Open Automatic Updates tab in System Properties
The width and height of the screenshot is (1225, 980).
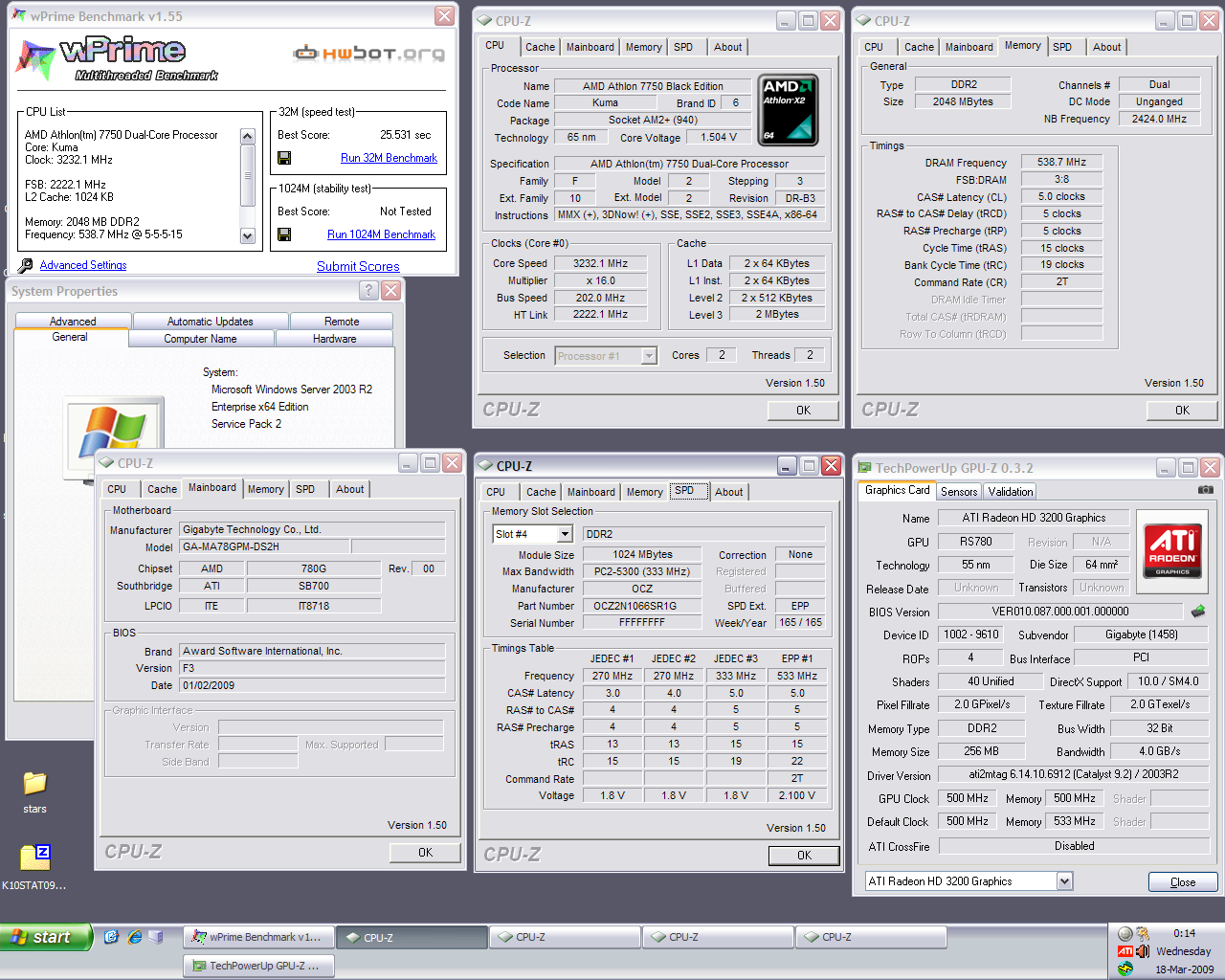(211, 322)
